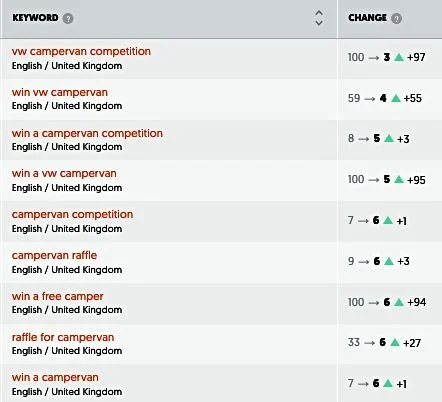Open the 'win a vw campervan' keyword
This screenshot has width=442, height=402.
tap(64, 173)
